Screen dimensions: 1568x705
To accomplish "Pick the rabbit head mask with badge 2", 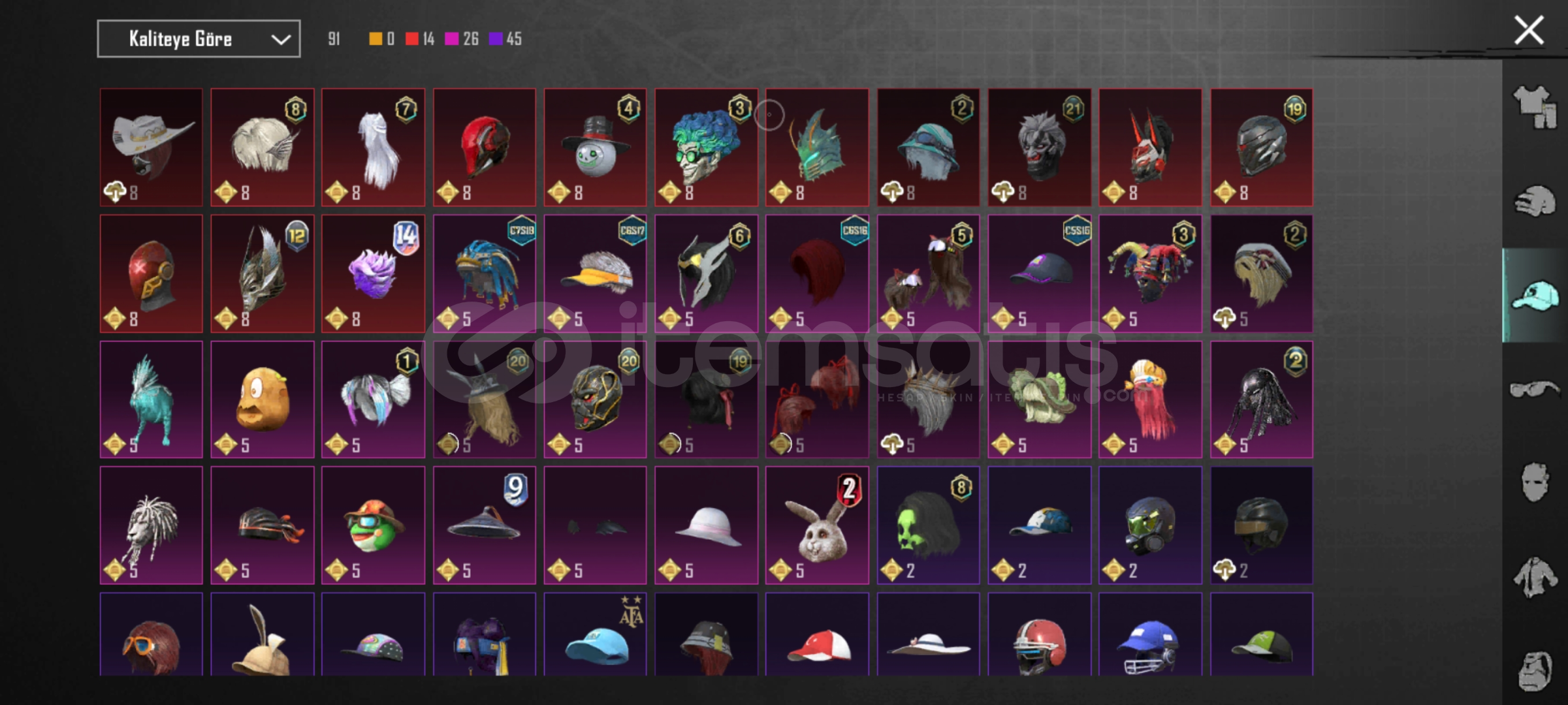I will click(817, 525).
